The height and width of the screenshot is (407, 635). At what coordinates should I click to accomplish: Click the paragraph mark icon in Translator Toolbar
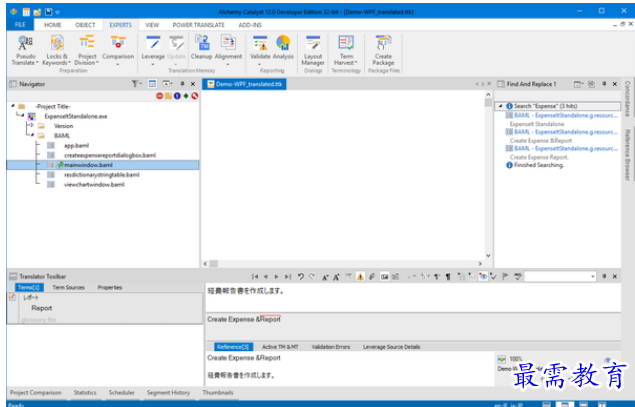pyautogui.click(x=448, y=277)
